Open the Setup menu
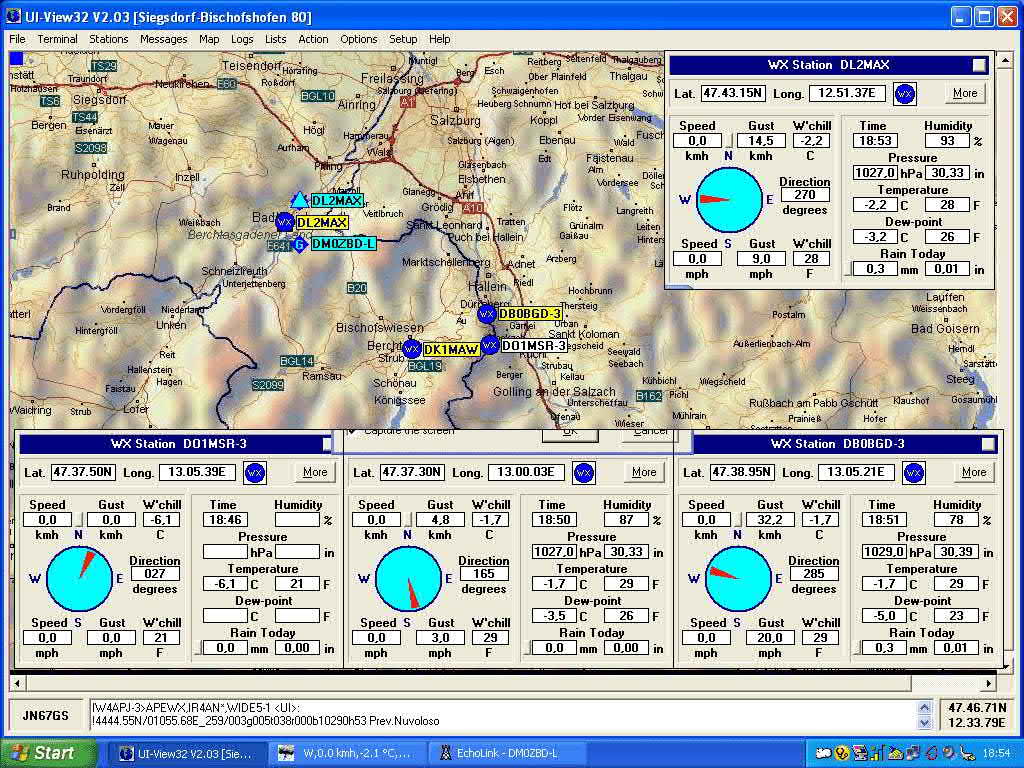Screen dimensions: 1024x768 [x=403, y=39]
